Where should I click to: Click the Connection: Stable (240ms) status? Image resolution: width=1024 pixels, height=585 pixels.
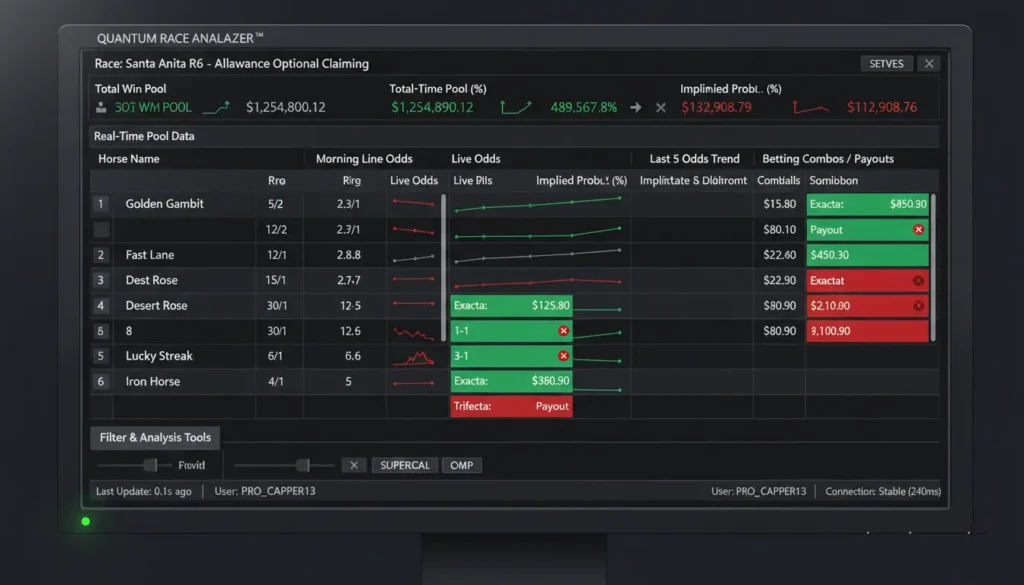(x=883, y=492)
